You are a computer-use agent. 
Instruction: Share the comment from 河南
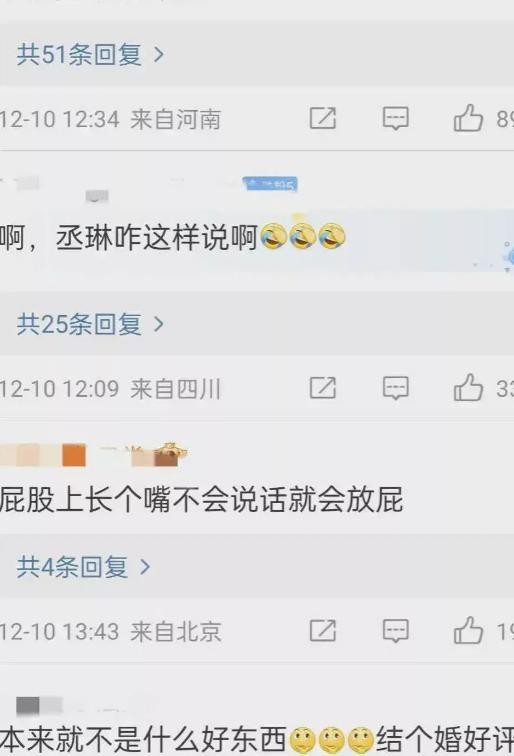tap(323, 119)
